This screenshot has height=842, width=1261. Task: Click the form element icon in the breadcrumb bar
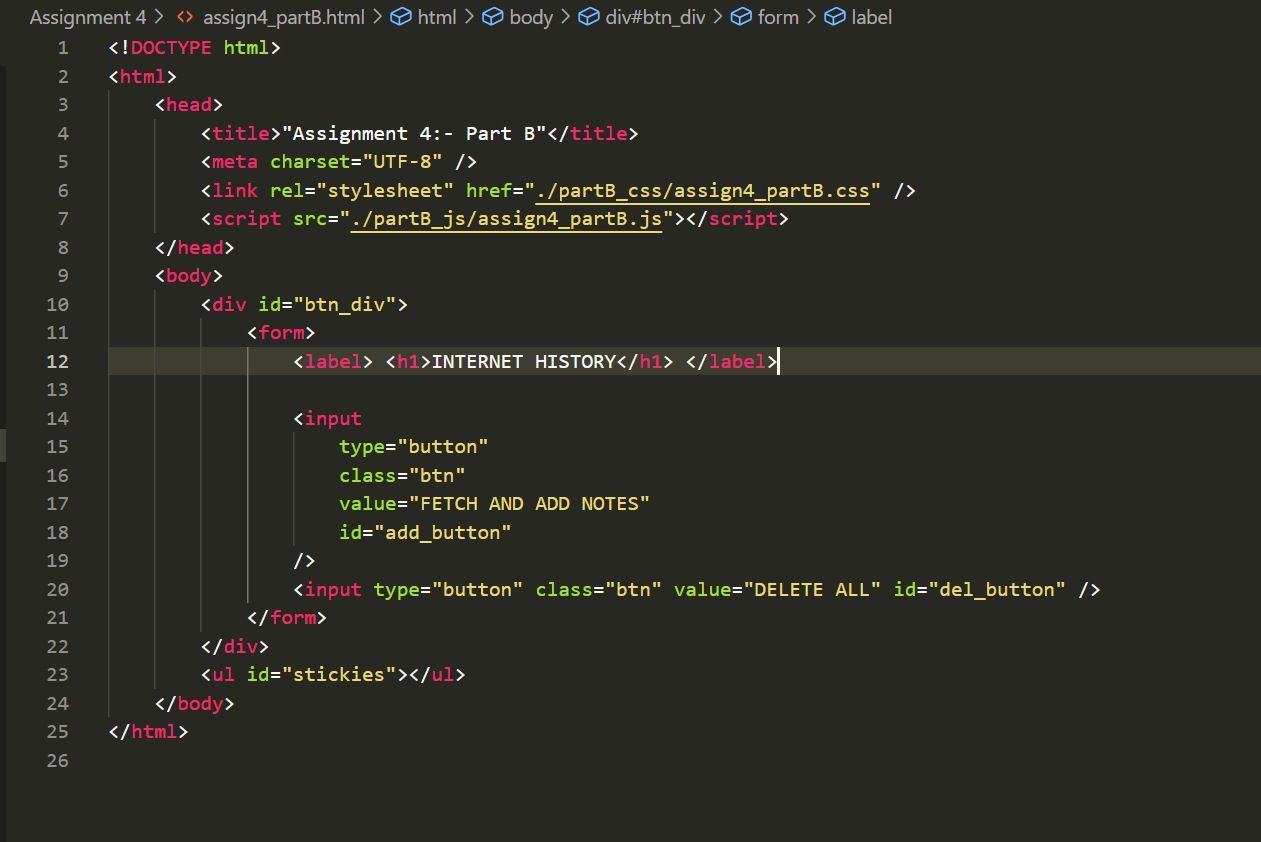[740, 17]
